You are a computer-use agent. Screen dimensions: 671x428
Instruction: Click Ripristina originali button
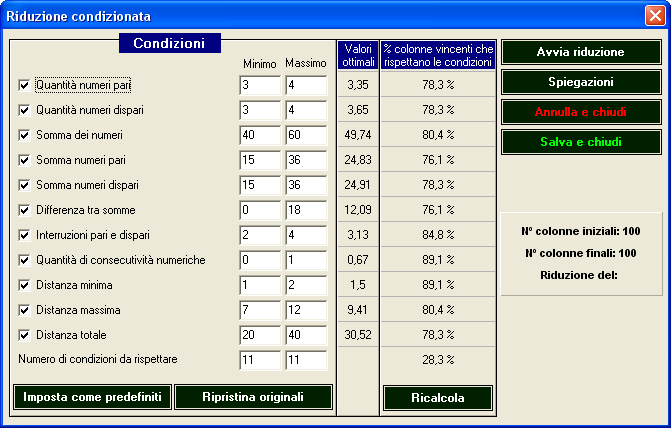click(x=253, y=396)
